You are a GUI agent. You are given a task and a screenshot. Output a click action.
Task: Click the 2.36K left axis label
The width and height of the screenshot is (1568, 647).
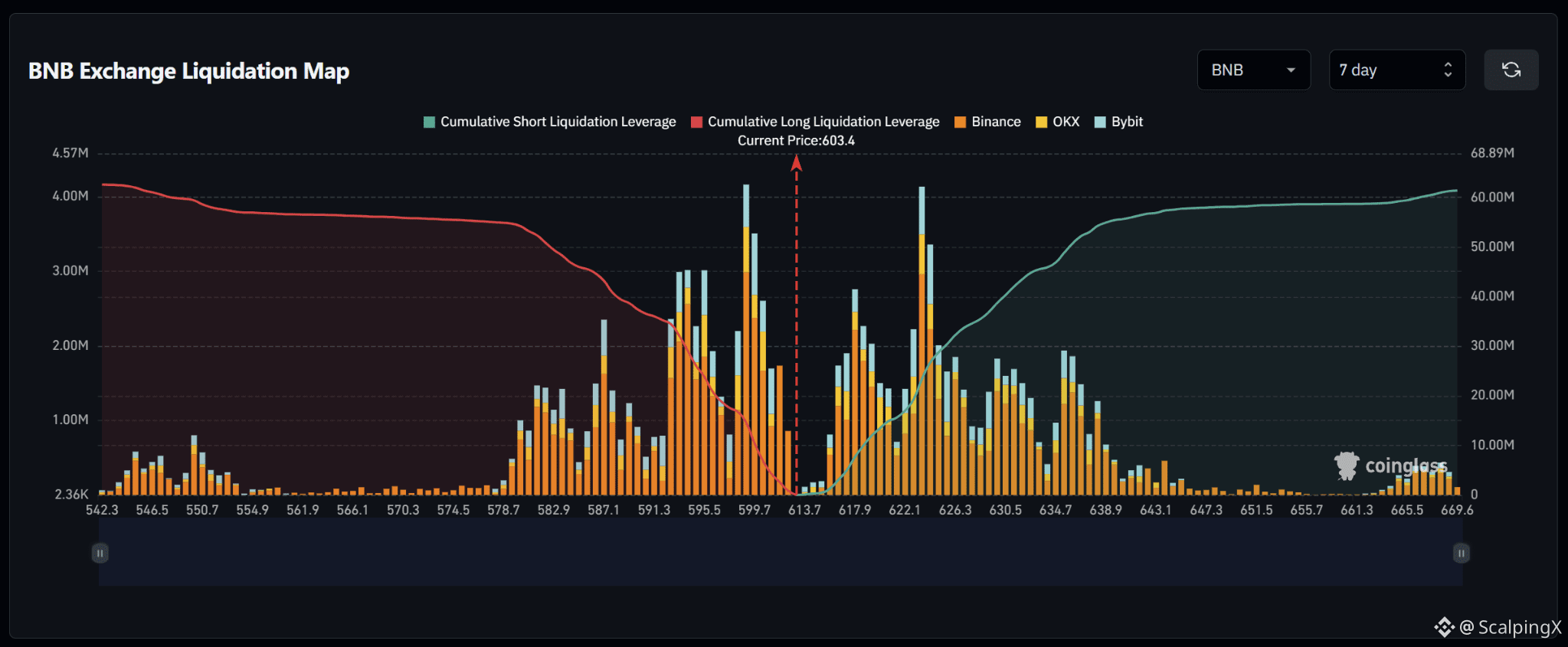[x=71, y=495]
